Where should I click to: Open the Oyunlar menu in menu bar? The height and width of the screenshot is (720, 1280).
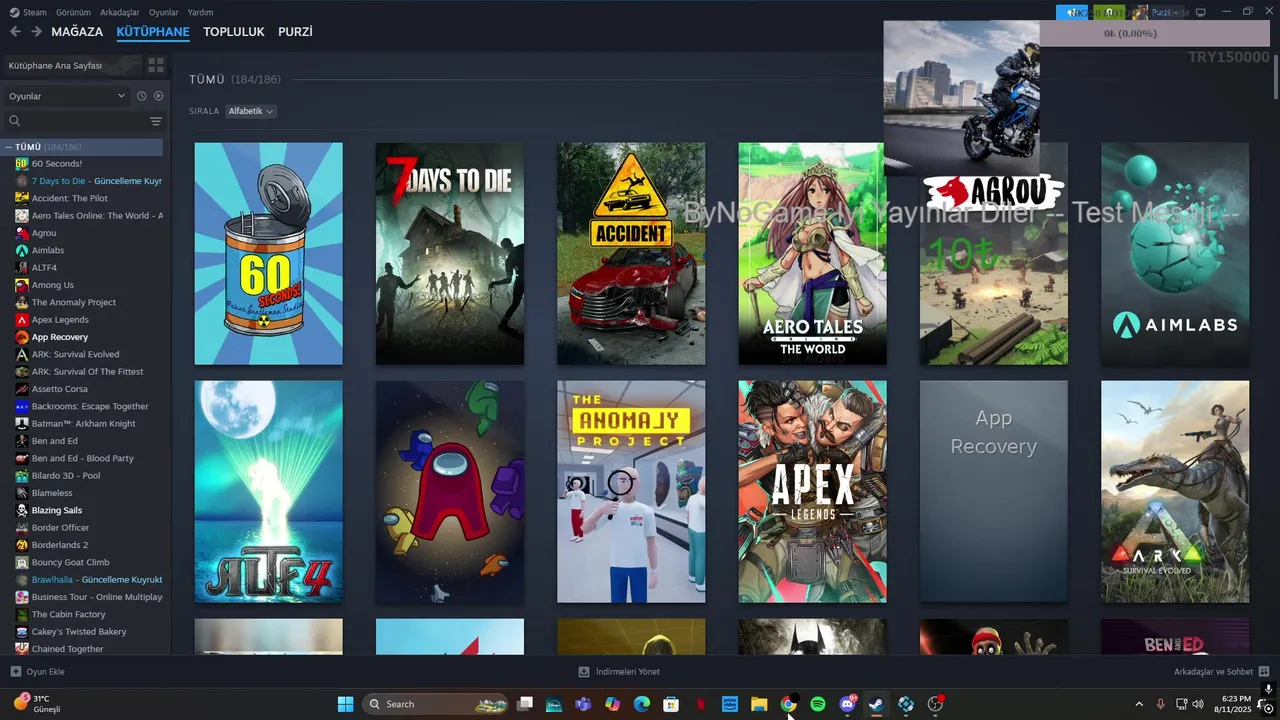164,12
